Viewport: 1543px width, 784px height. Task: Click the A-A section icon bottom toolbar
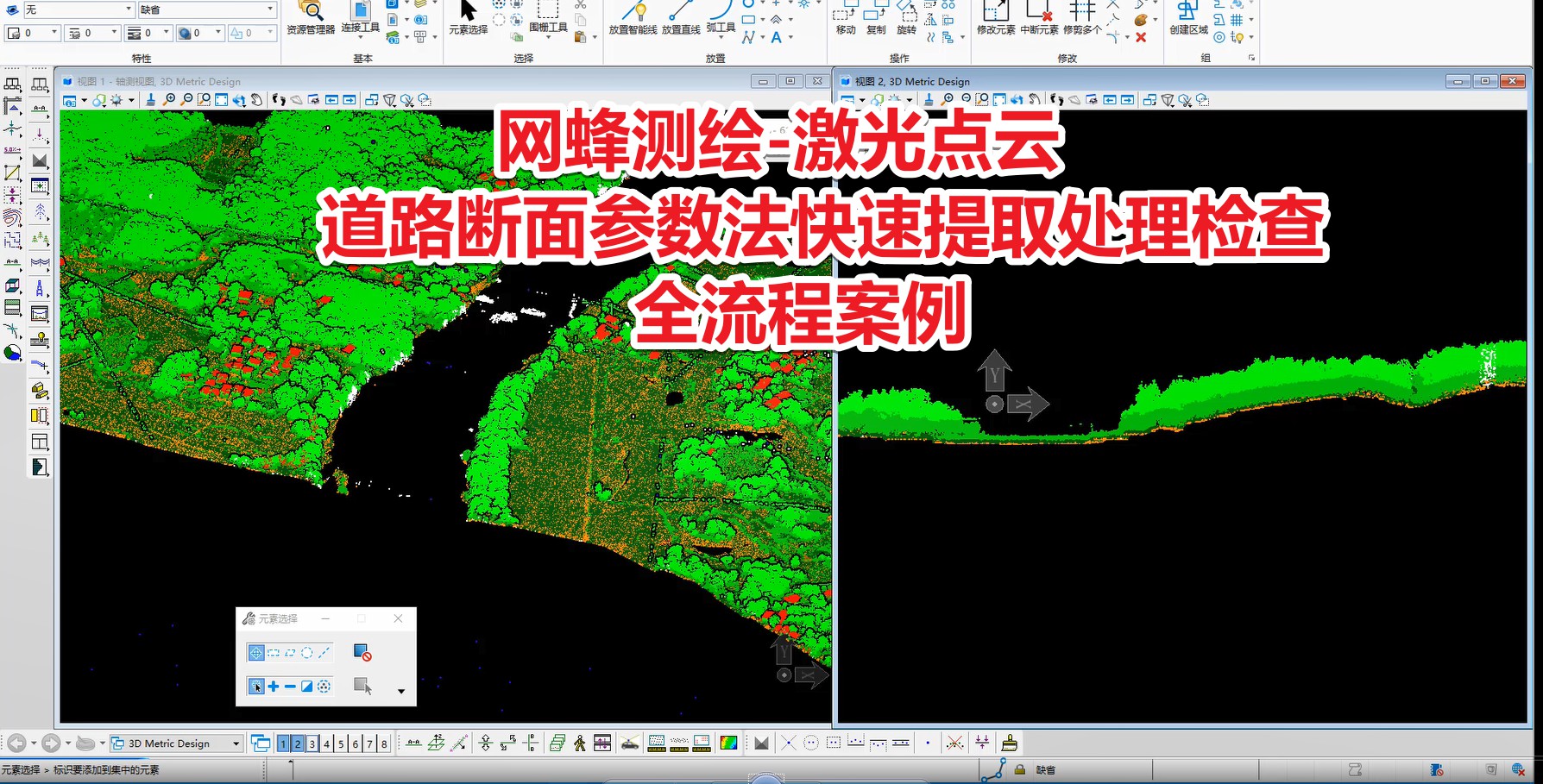[413, 743]
